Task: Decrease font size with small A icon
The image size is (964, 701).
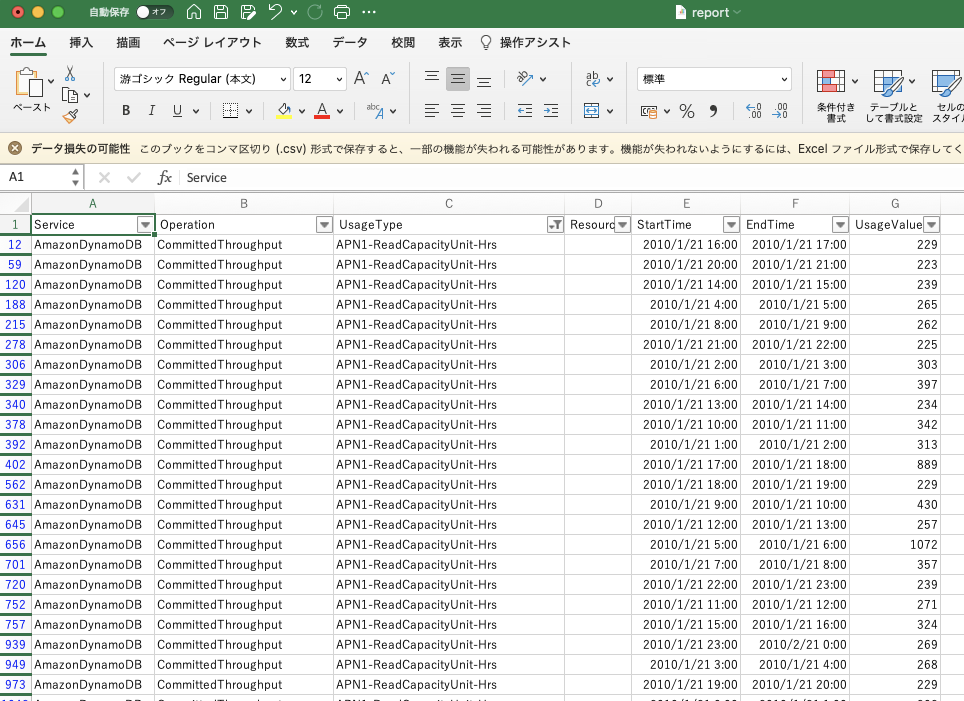Action: point(388,79)
